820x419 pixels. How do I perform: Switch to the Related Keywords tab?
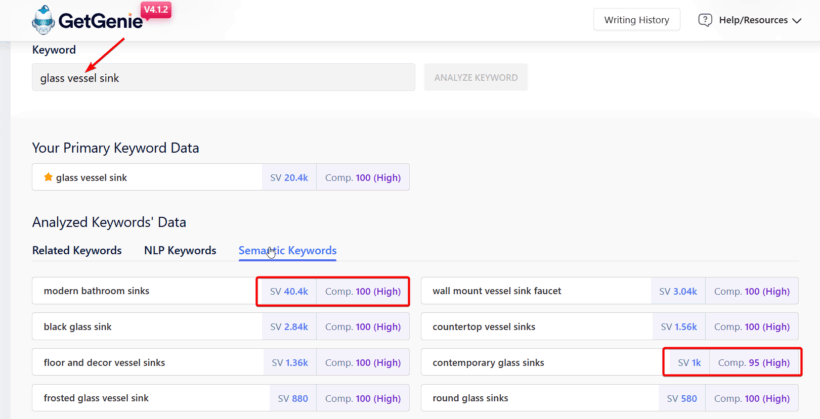click(77, 251)
